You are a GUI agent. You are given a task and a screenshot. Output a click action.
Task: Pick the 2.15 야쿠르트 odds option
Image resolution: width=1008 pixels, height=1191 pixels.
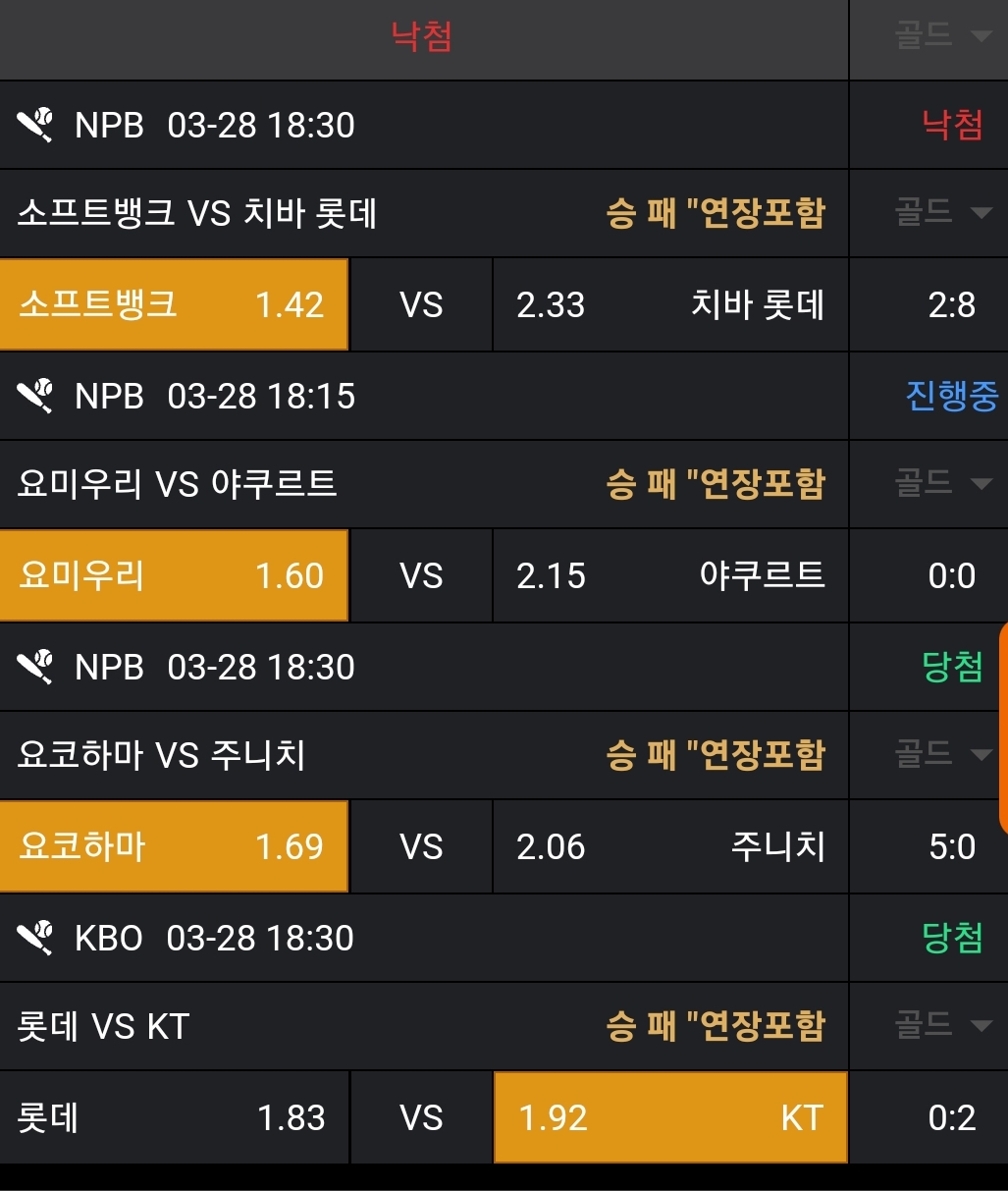(x=669, y=575)
